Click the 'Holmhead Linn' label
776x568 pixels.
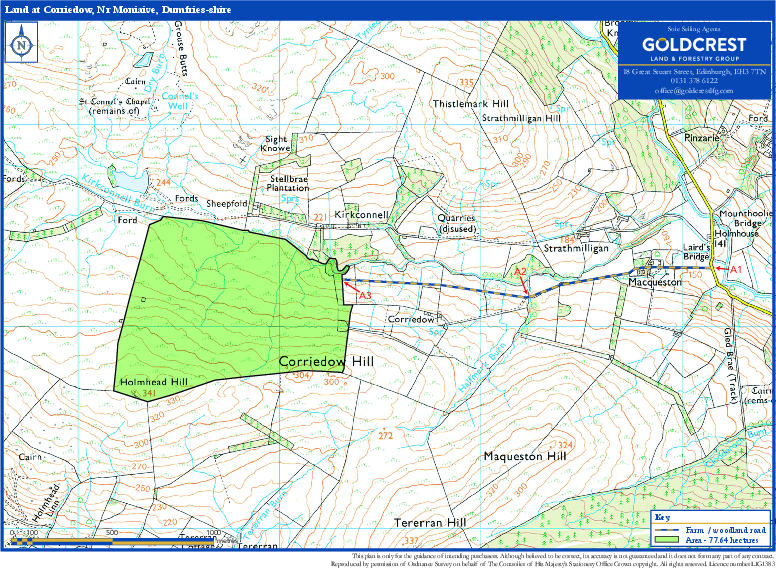tap(50, 502)
